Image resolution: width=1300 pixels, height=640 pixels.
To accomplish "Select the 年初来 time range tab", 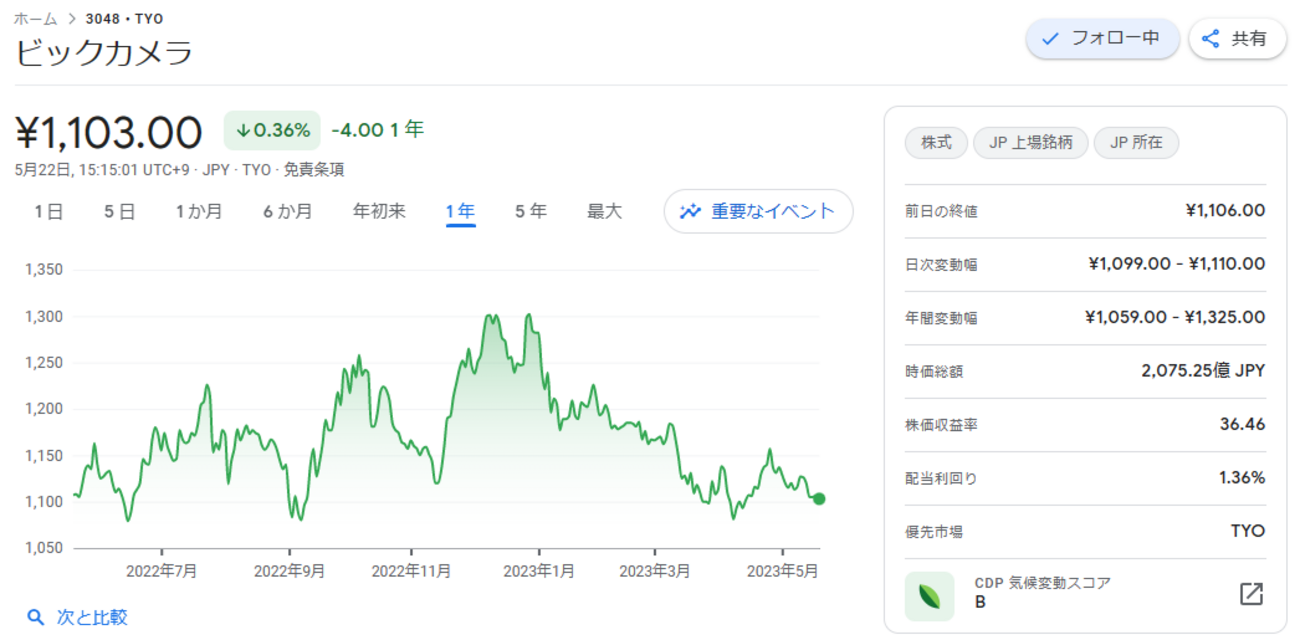I will (379, 211).
